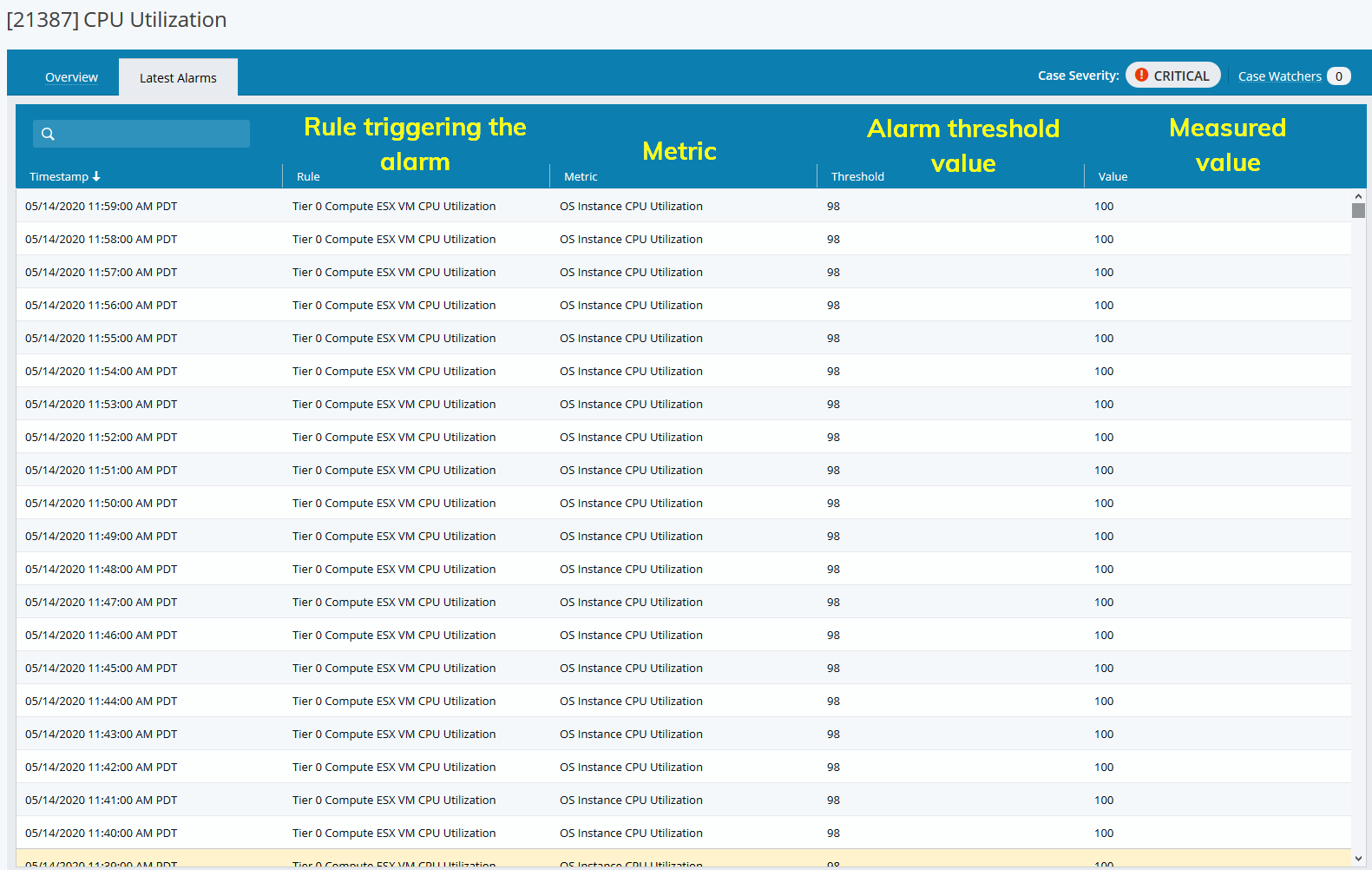Image resolution: width=1372 pixels, height=870 pixels.
Task: Click threshold 98 in the 11:44:00 row
Action: tap(833, 702)
